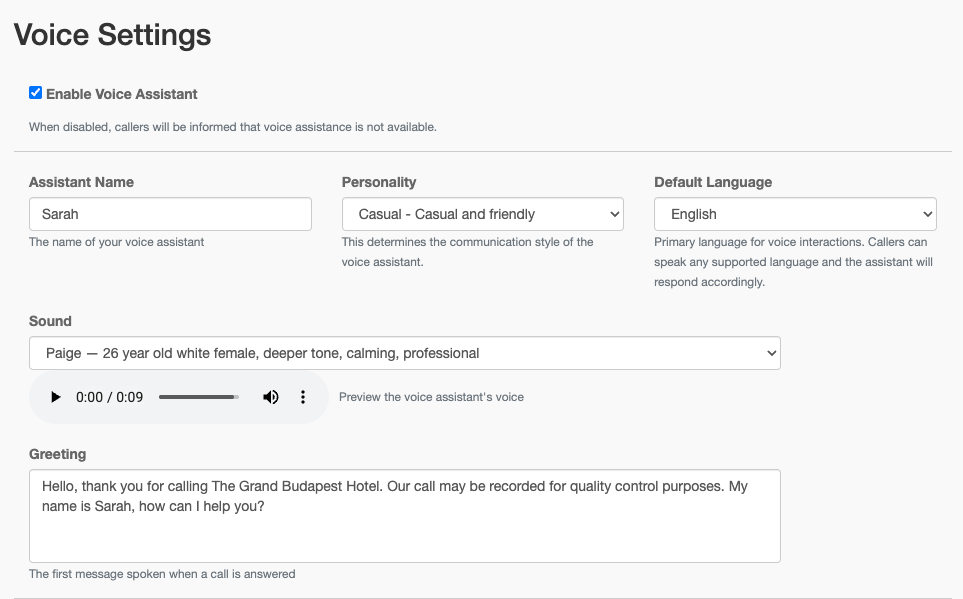Open audio player more options menu
This screenshot has height=599, width=963.
303,397
